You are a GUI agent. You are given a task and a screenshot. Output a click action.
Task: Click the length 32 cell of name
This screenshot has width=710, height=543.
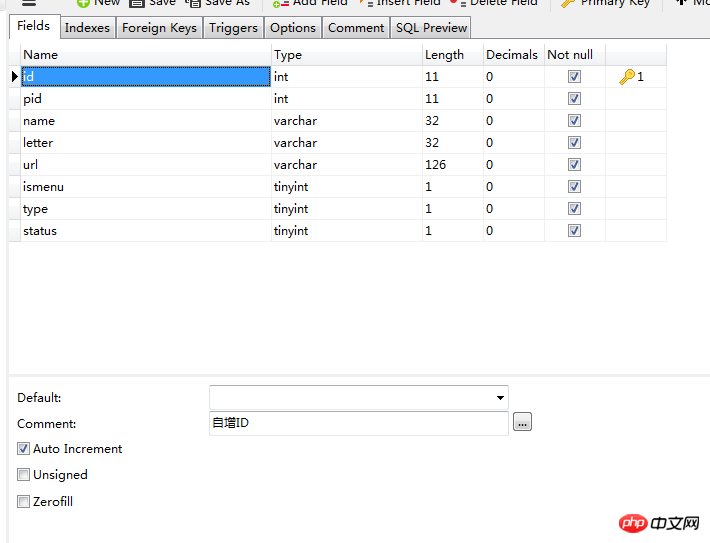(x=453, y=121)
